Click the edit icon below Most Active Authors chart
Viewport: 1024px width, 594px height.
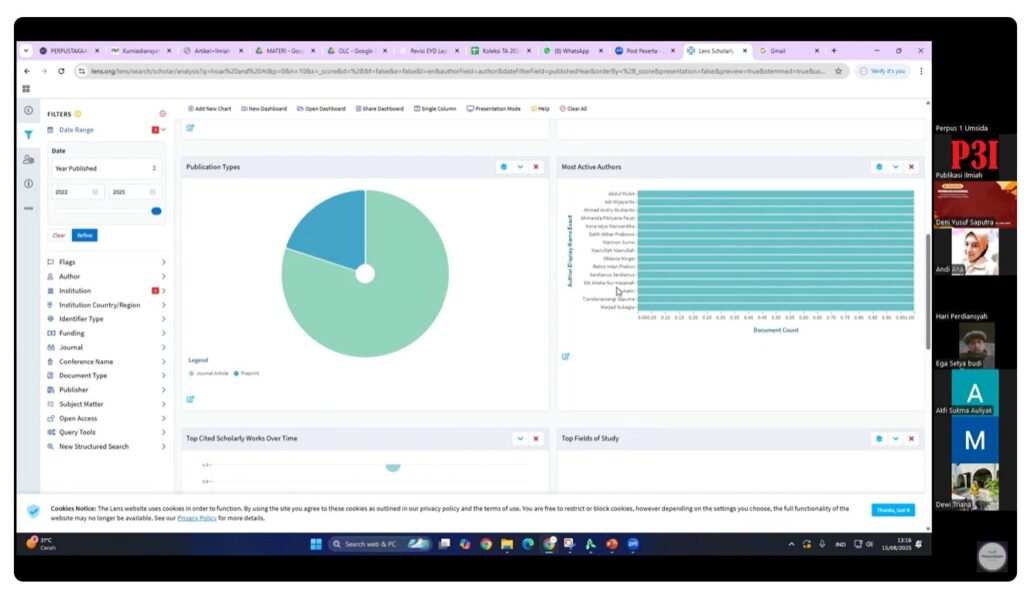point(566,356)
